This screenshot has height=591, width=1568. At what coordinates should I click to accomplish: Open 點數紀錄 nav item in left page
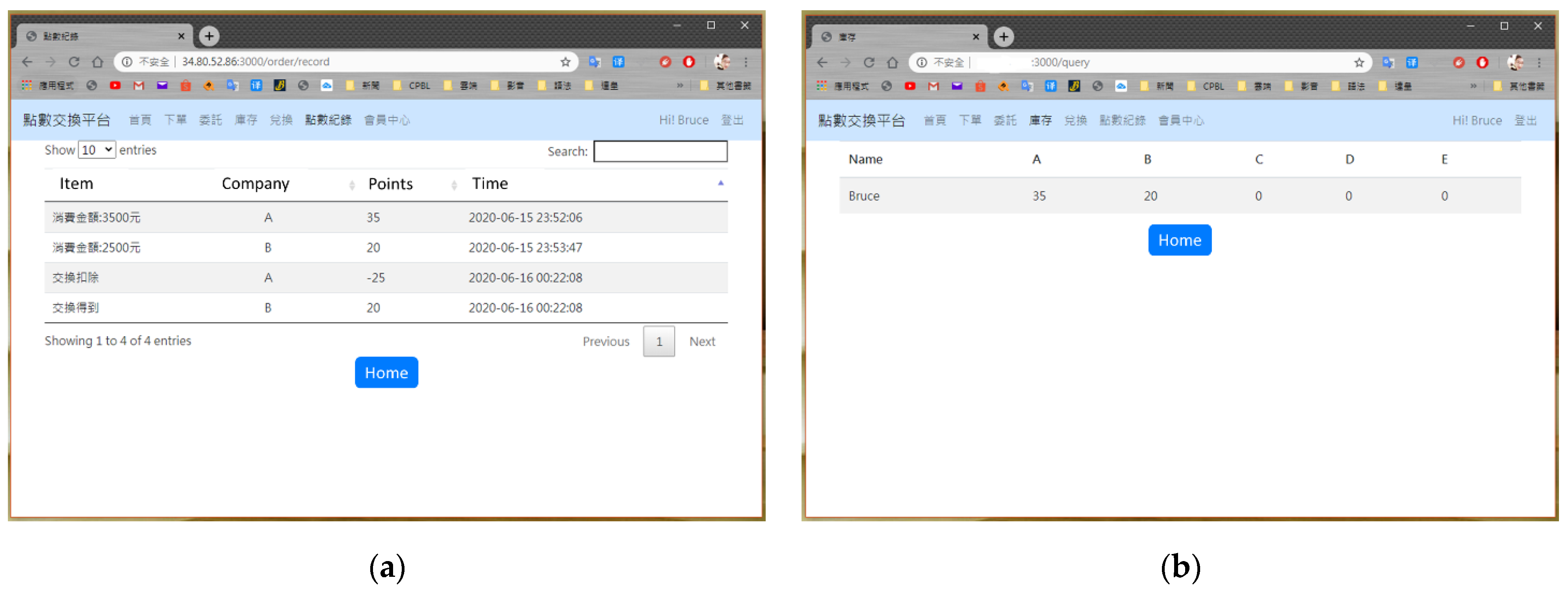click(328, 120)
